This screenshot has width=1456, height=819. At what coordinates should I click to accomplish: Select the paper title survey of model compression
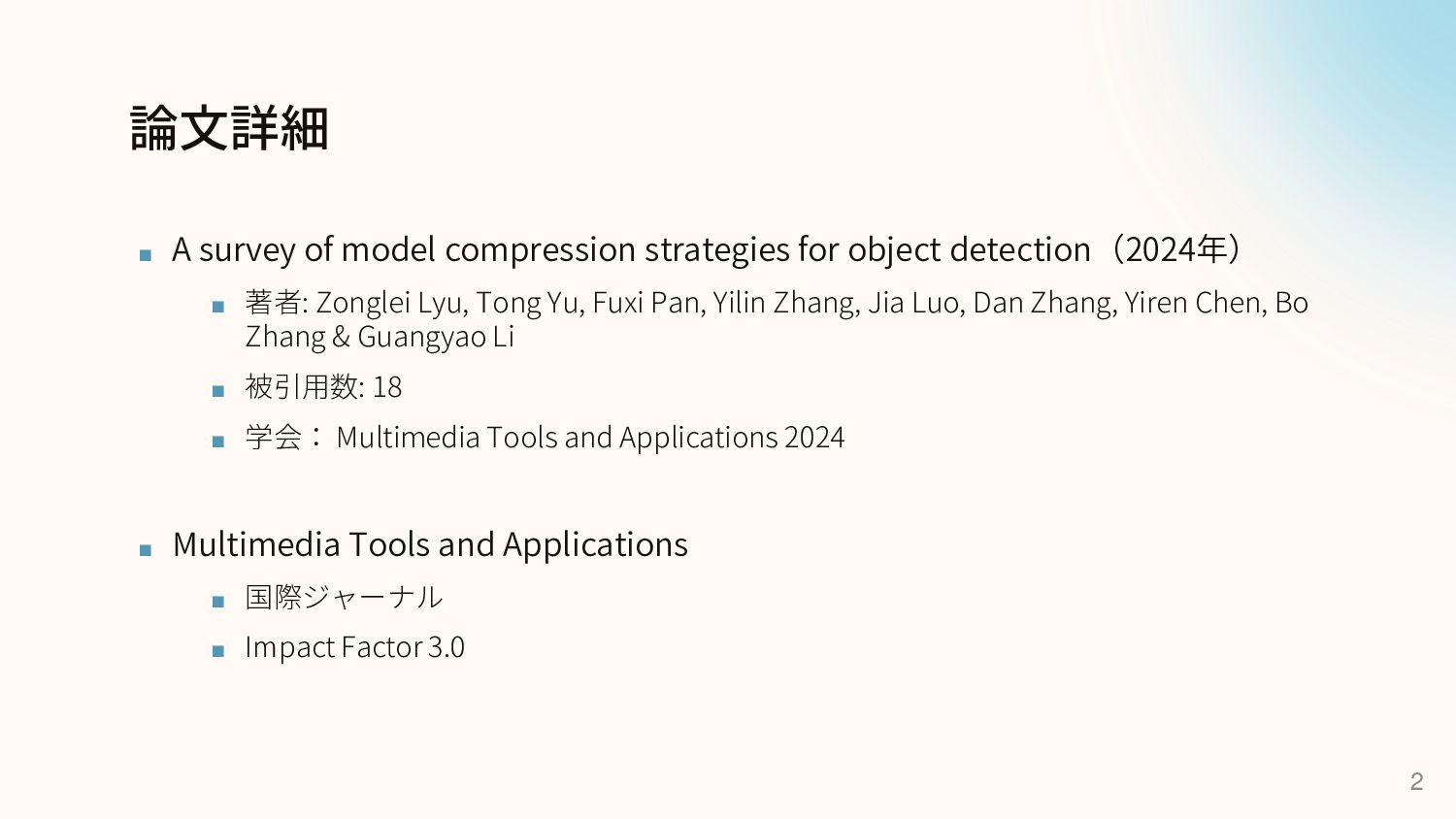click(x=631, y=250)
